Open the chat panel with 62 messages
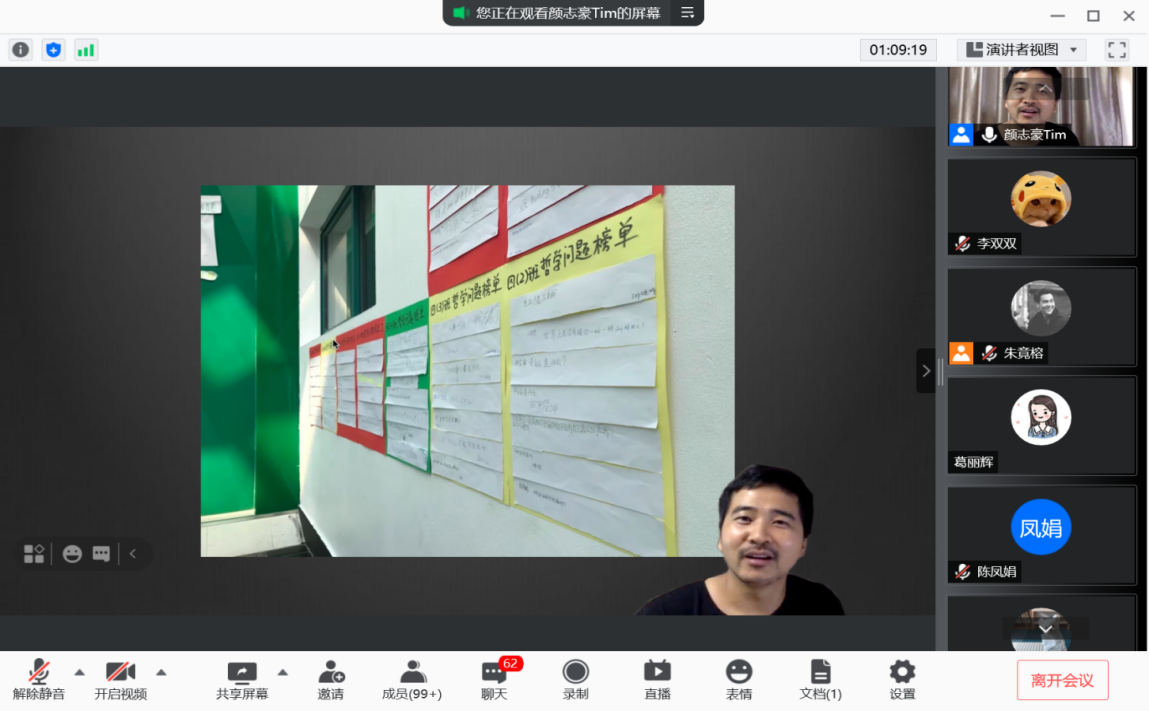 [494, 680]
